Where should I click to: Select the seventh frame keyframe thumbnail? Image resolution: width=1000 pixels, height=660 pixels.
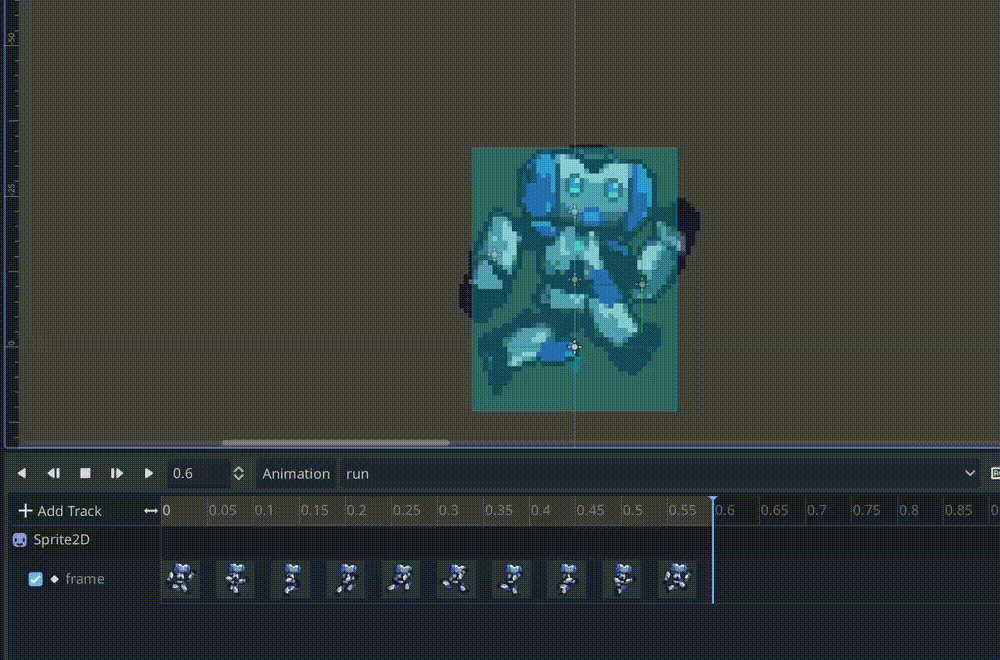512,579
